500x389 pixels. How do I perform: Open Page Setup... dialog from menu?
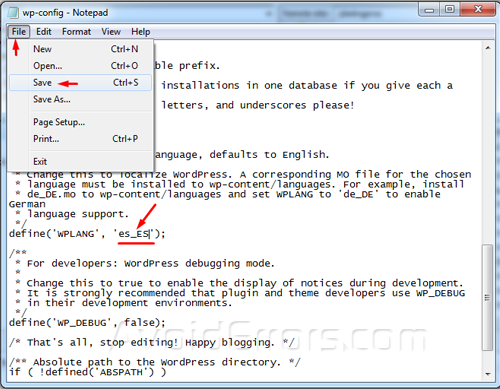(x=80, y=122)
